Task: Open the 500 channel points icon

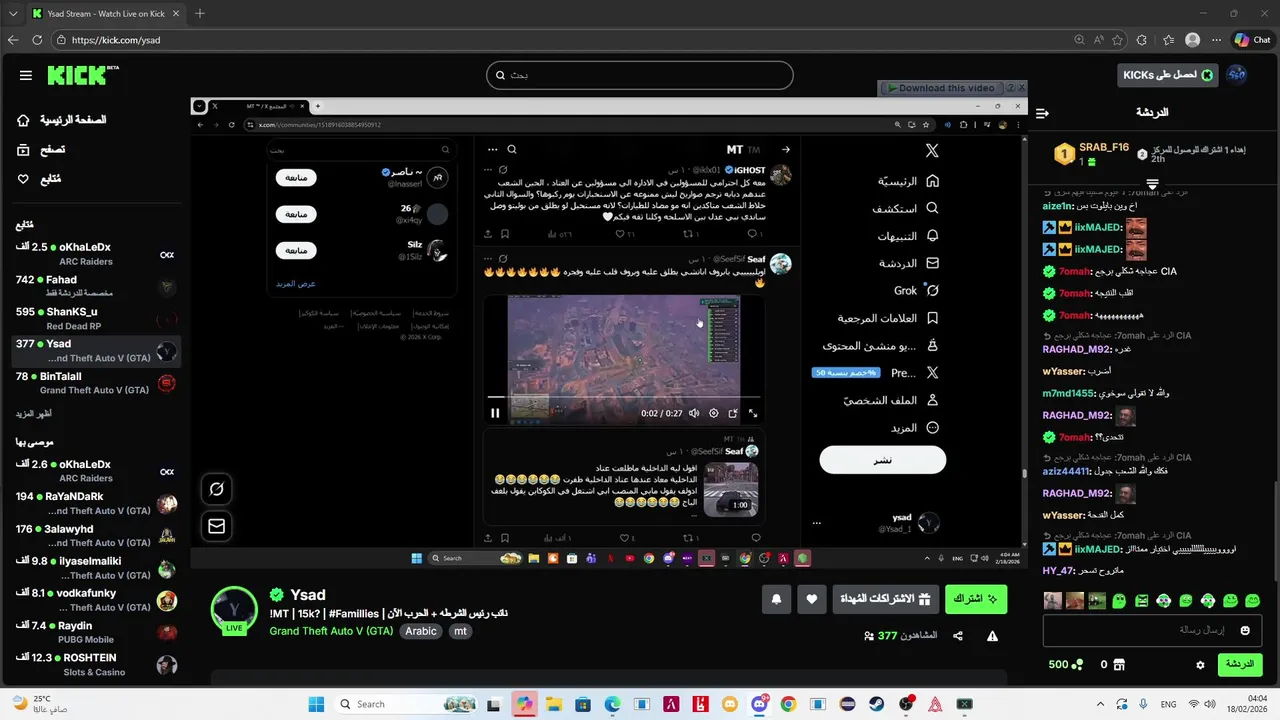Action: pos(1077,665)
